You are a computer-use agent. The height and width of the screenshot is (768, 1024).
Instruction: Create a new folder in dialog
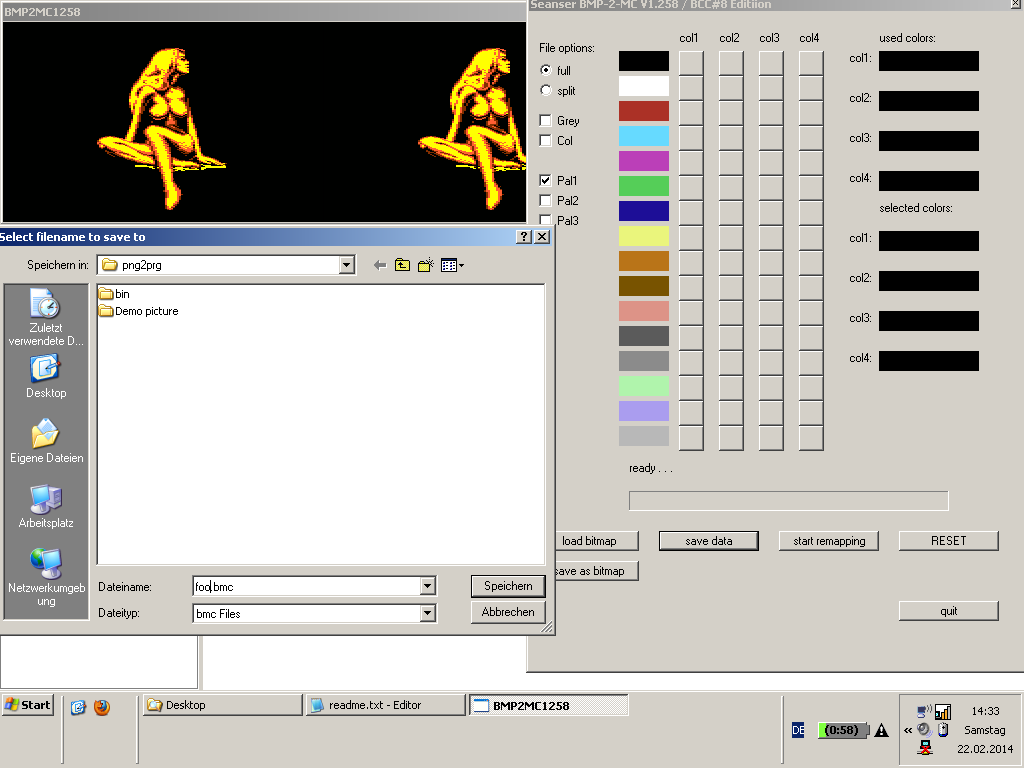click(x=426, y=265)
